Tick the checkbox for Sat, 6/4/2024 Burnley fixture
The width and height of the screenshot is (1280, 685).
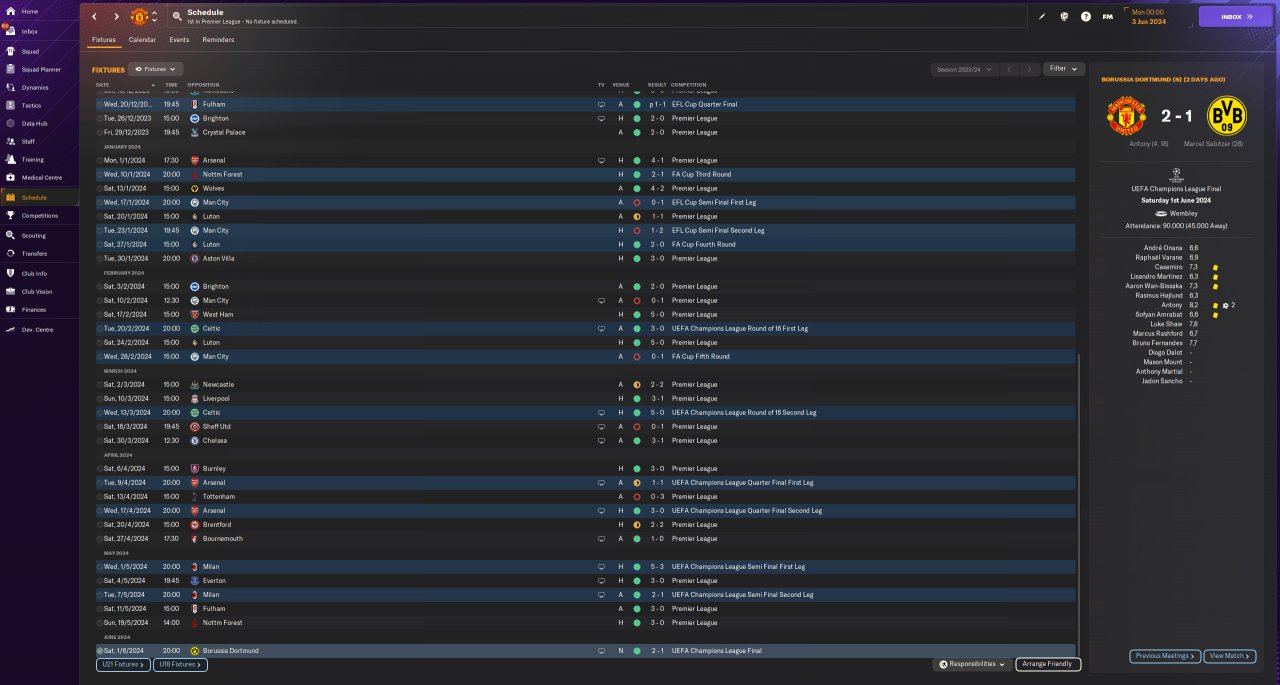(x=100, y=468)
